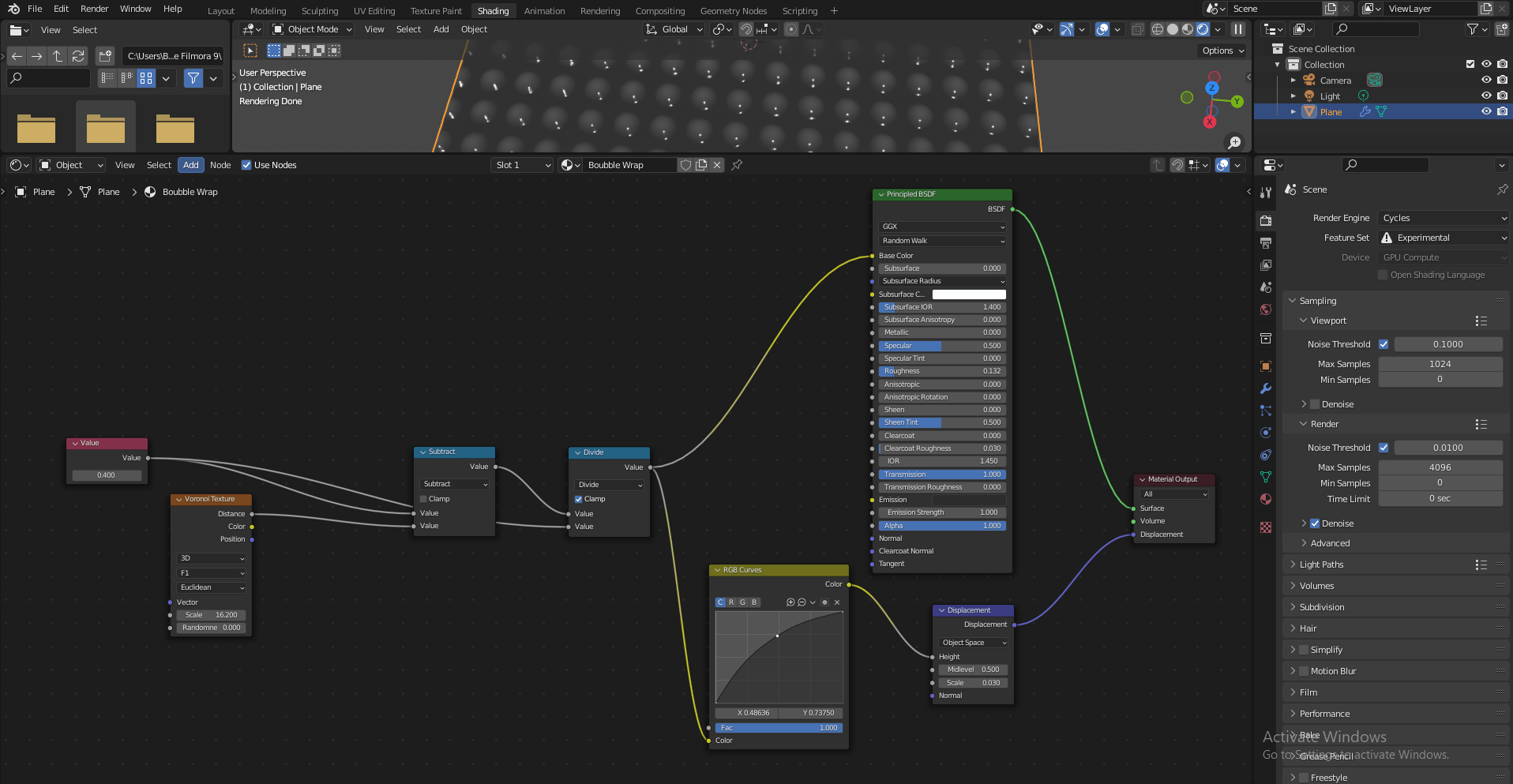Open the Output Properties tab with printer icon
The width and height of the screenshot is (1513, 784).
(x=1265, y=242)
